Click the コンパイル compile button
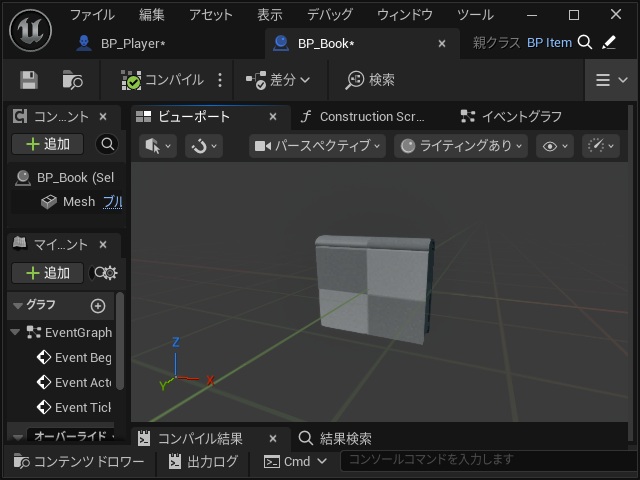Screen dimensions: 640x480 [x=162, y=80]
